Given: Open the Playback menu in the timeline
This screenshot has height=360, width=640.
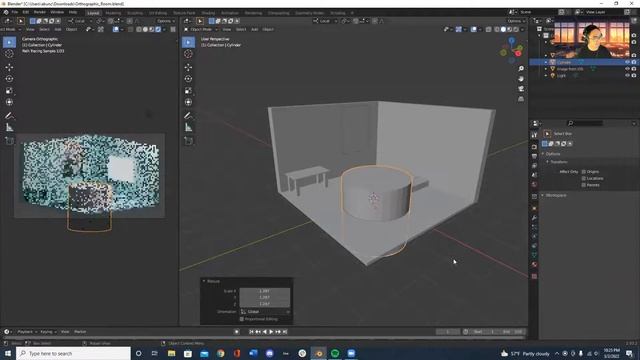Looking at the screenshot, I should click(26, 332).
